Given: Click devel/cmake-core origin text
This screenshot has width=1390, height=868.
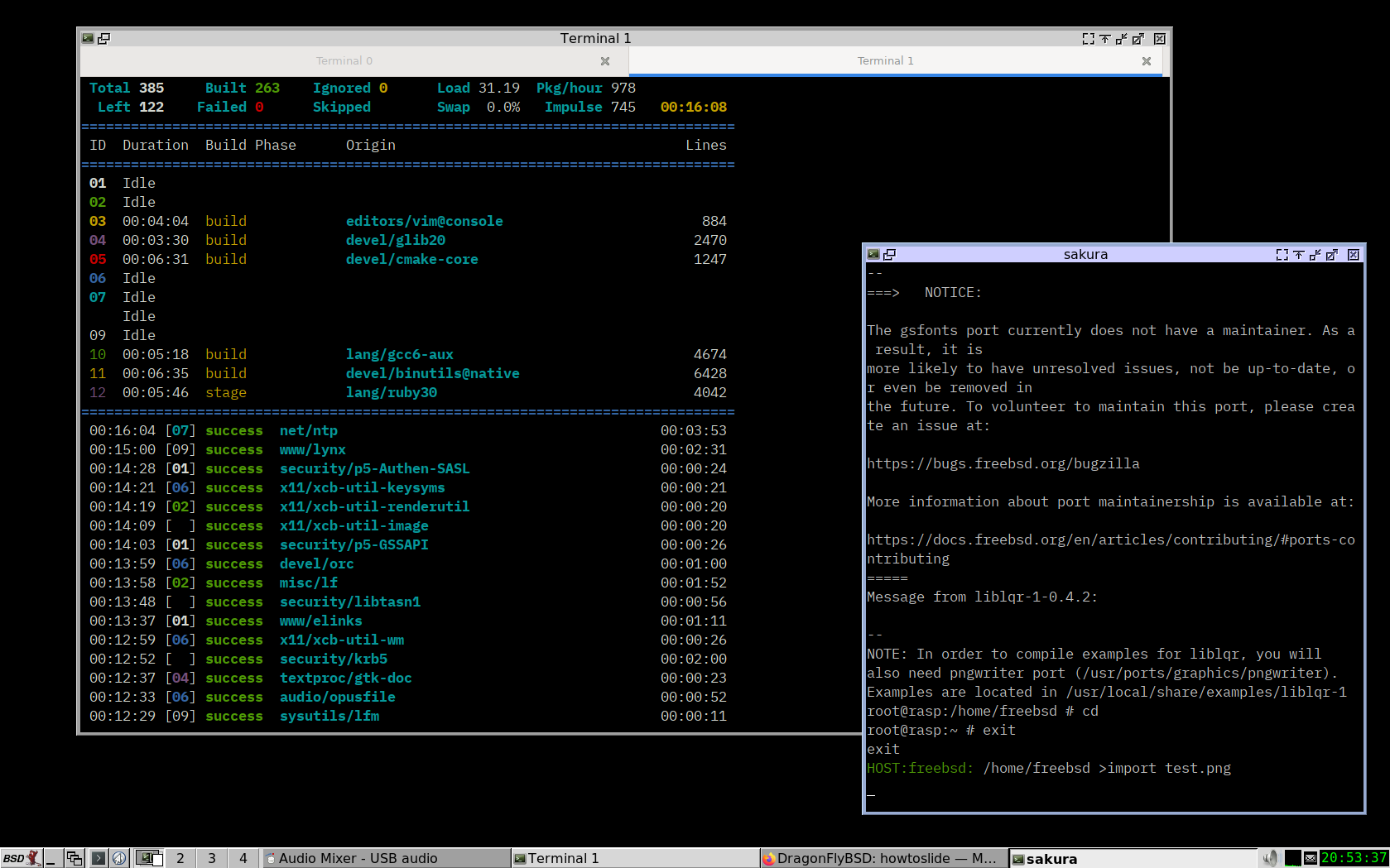Looking at the screenshot, I should (412, 259).
